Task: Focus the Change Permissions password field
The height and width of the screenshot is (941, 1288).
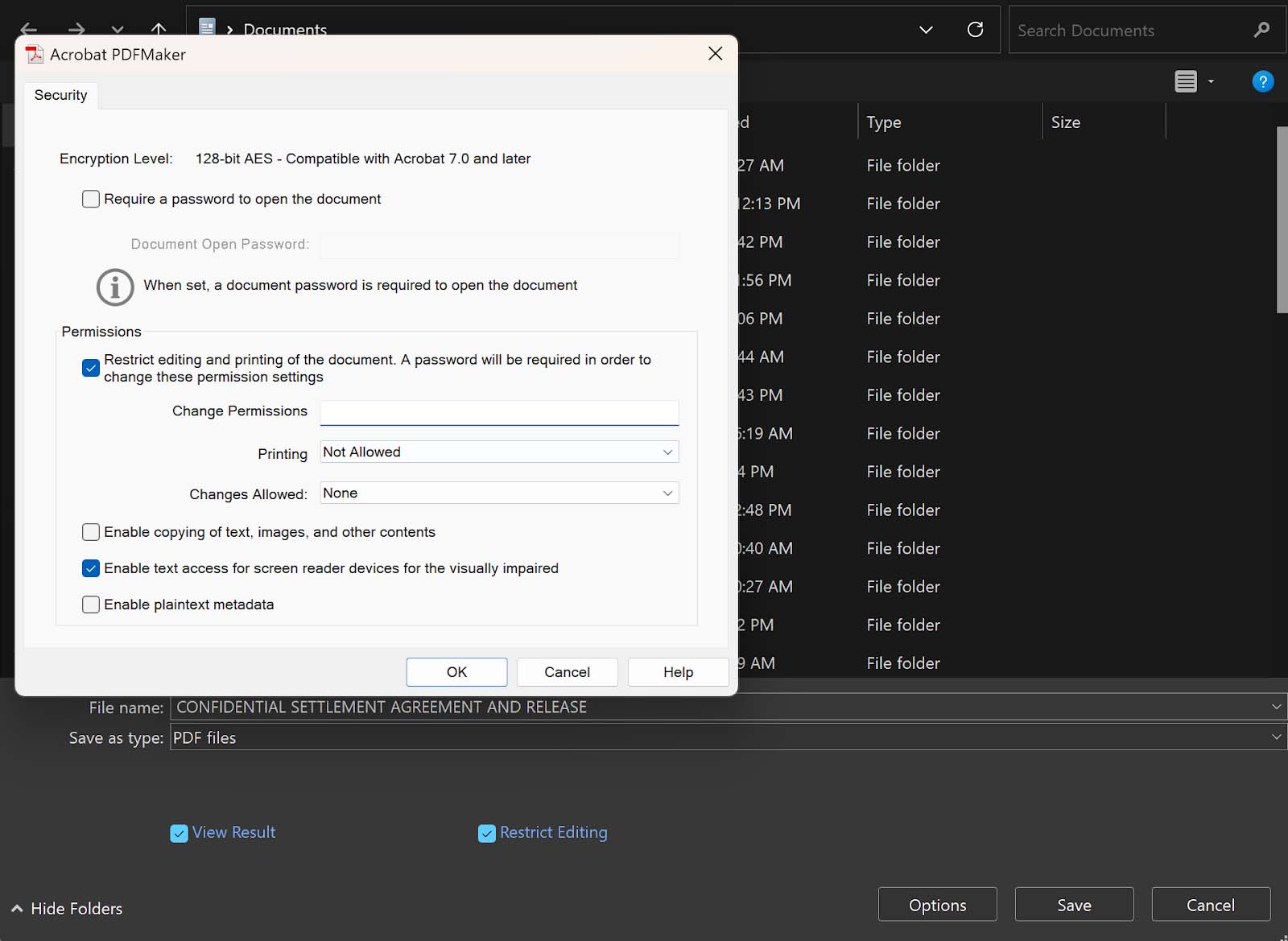Action: coord(499,412)
